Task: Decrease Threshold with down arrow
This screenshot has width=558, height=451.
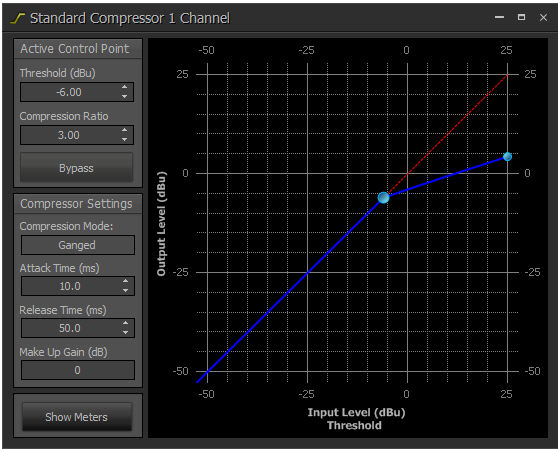Action: pyautogui.click(x=124, y=96)
